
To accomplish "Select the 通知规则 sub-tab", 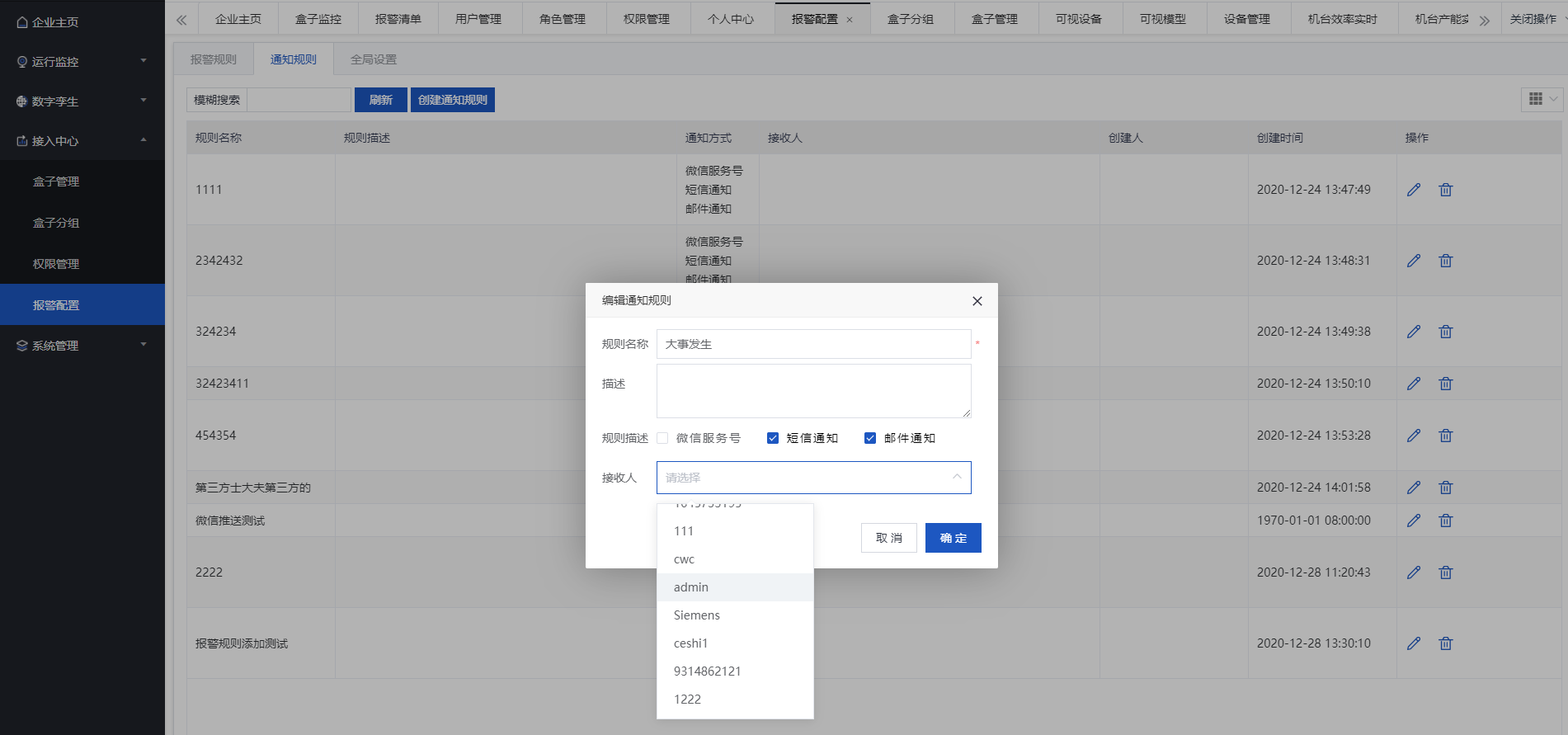I will (294, 59).
